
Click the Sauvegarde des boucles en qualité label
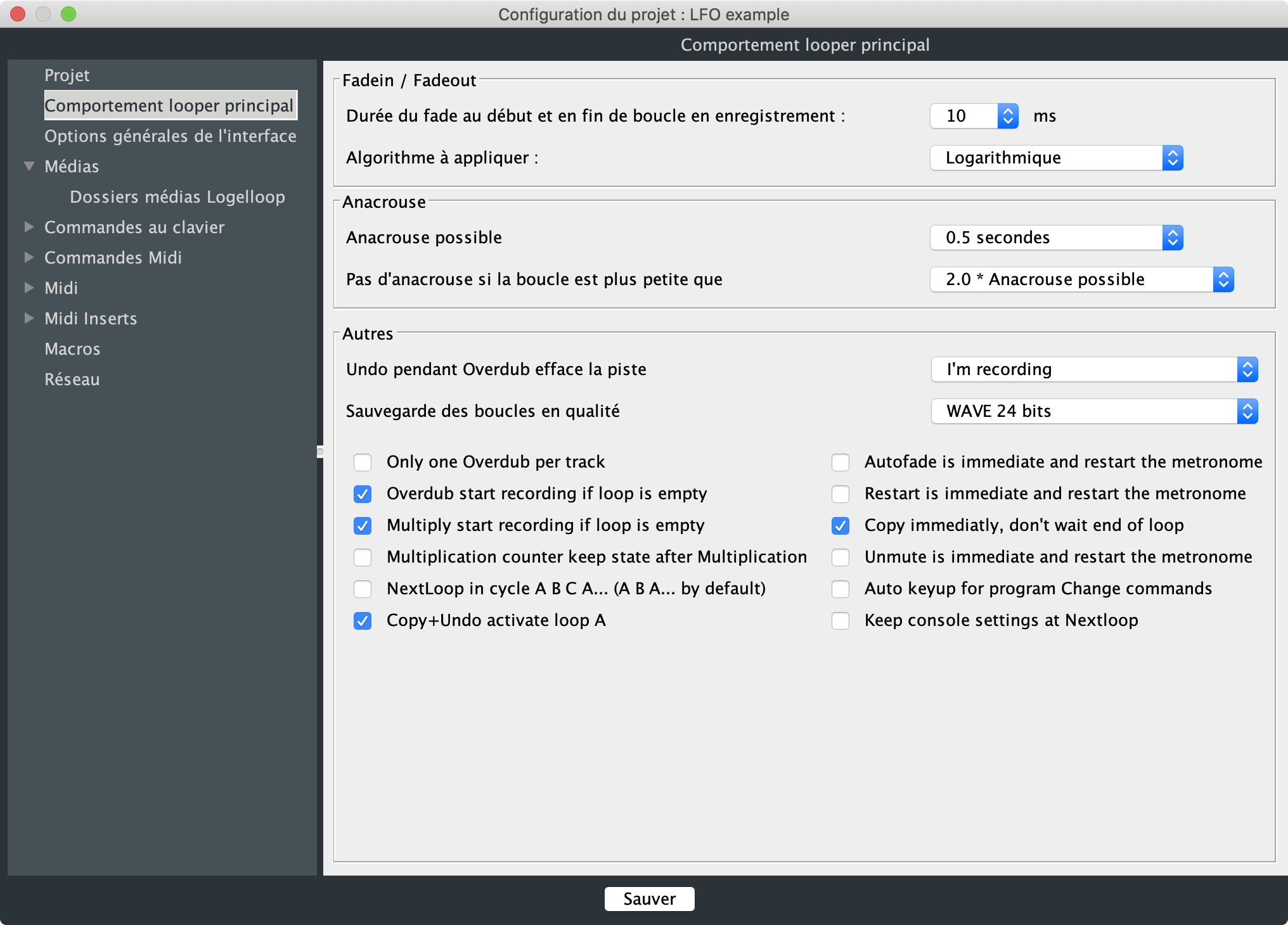point(483,411)
